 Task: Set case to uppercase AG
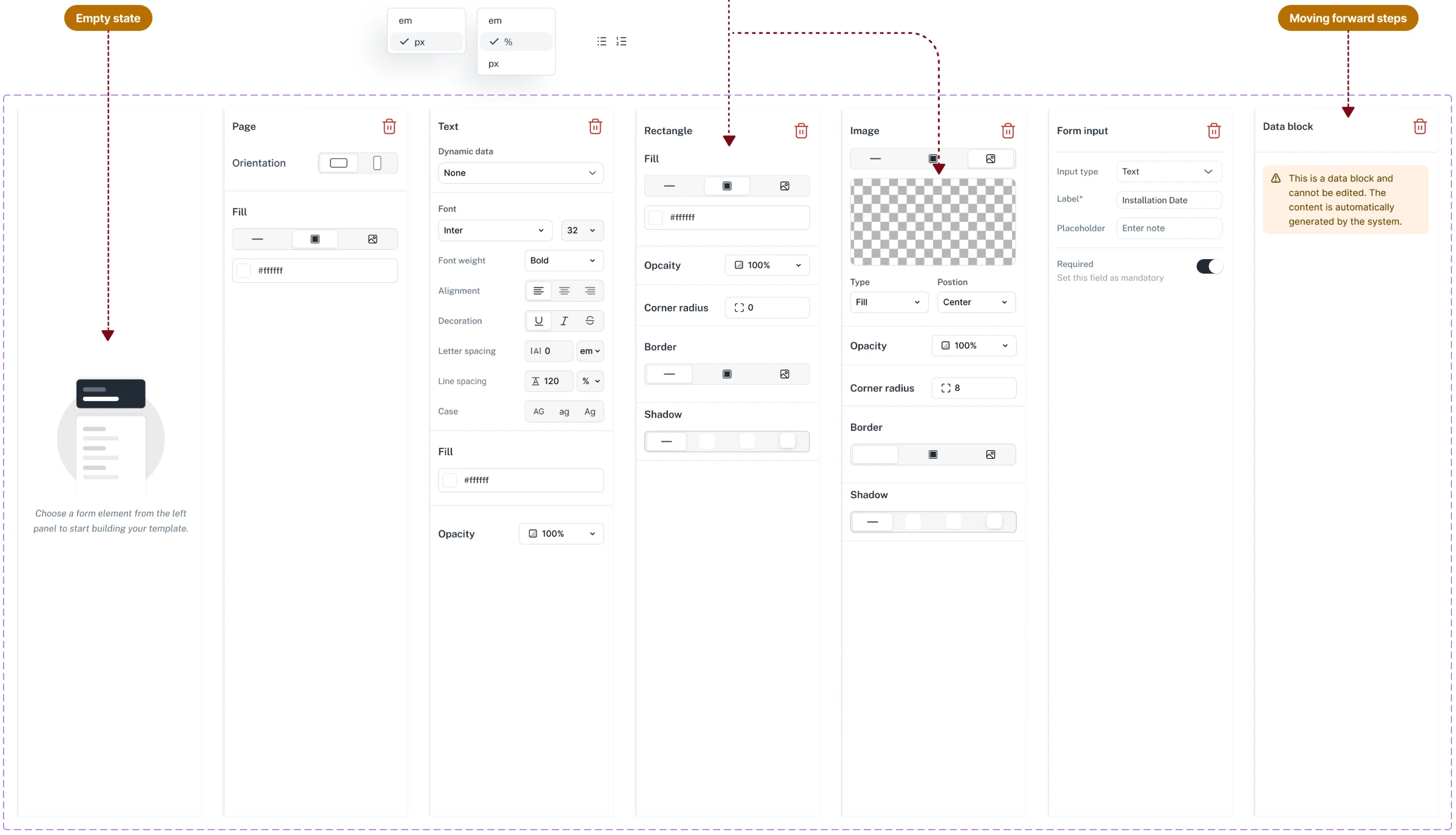click(538, 411)
